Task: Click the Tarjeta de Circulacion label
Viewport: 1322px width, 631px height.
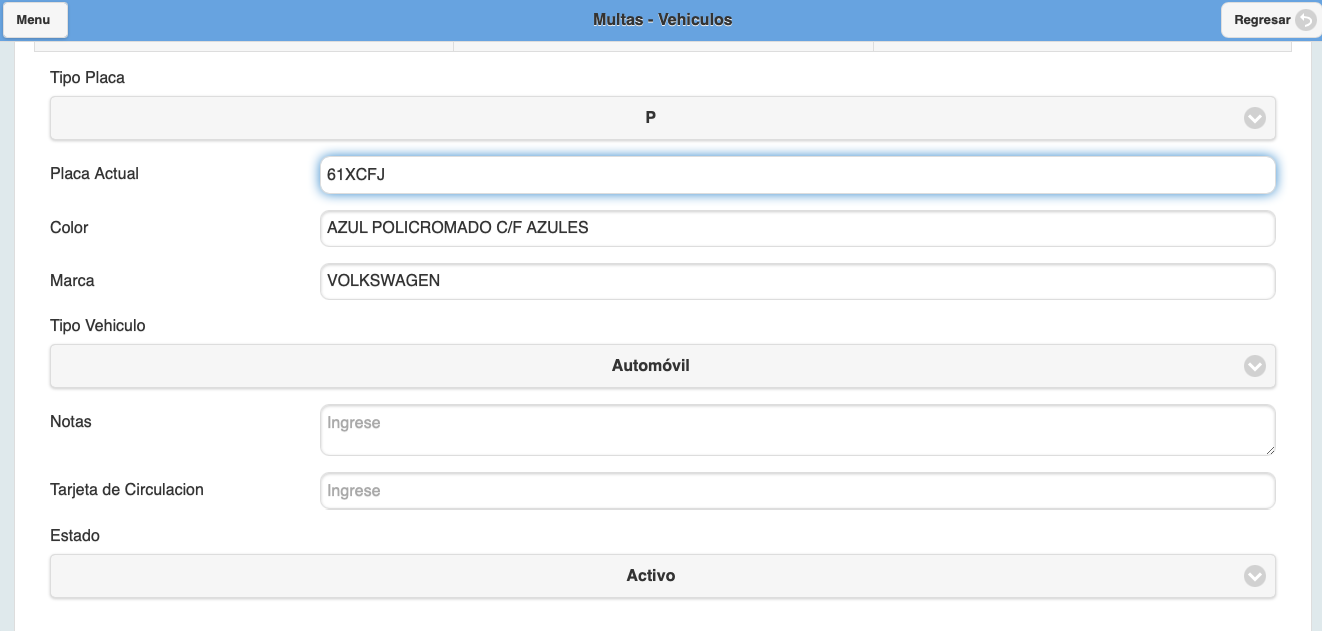Action: (127, 490)
